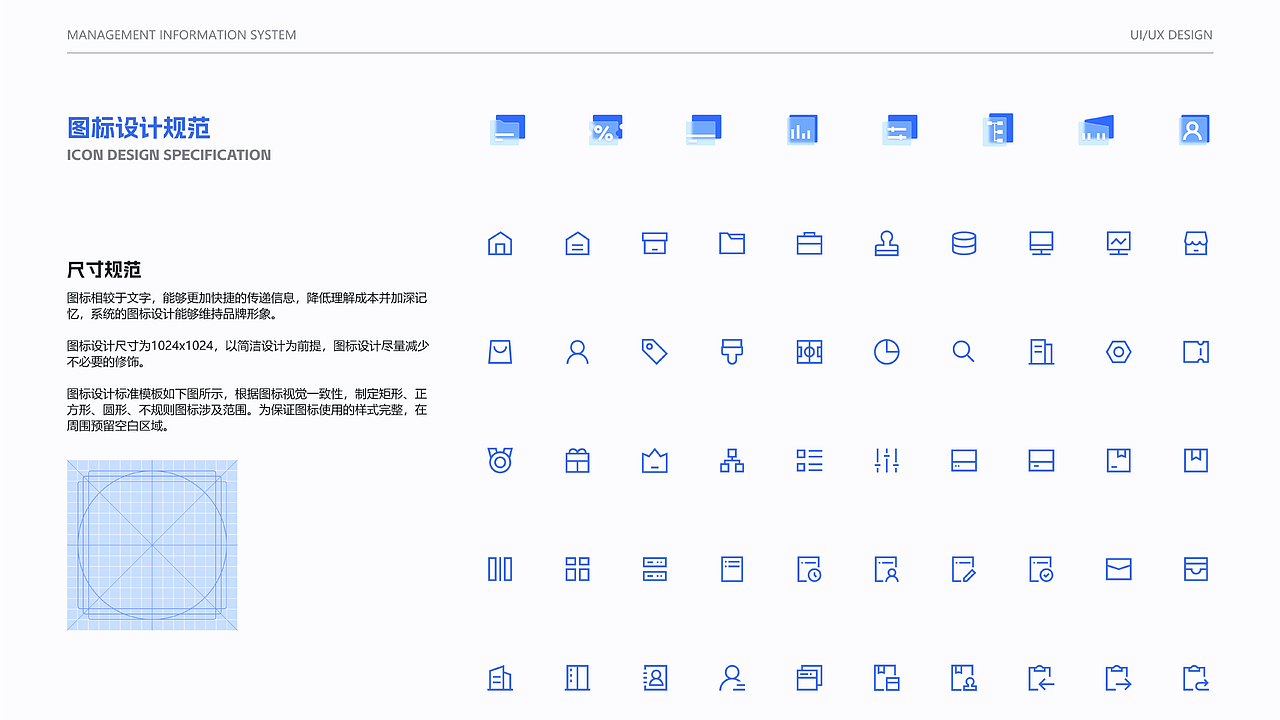Click the rubber stamp icon
The image size is (1280, 720).
(x=886, y=243)
